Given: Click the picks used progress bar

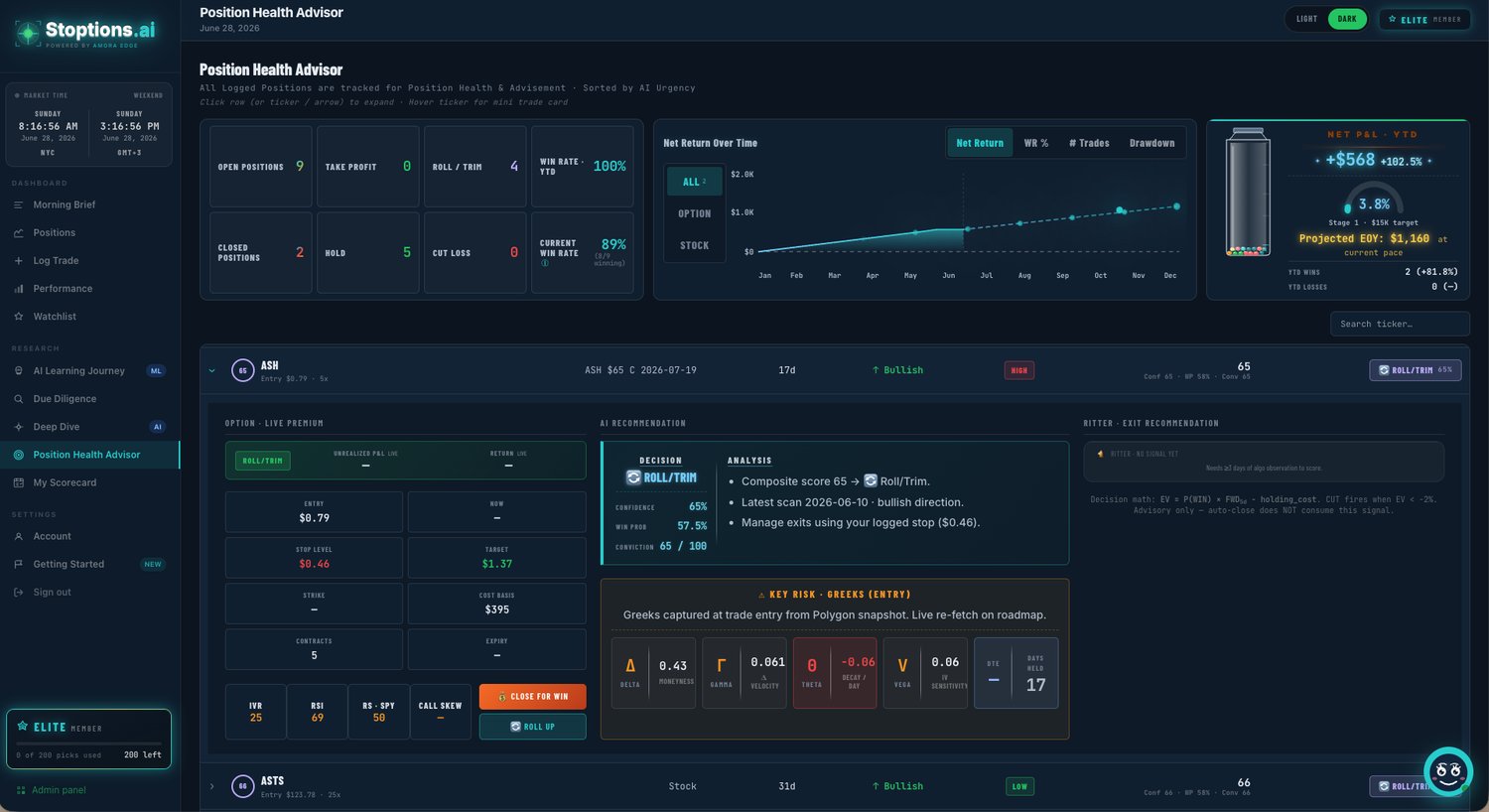Looking at the screenshot, I should [x=88, y=744].
